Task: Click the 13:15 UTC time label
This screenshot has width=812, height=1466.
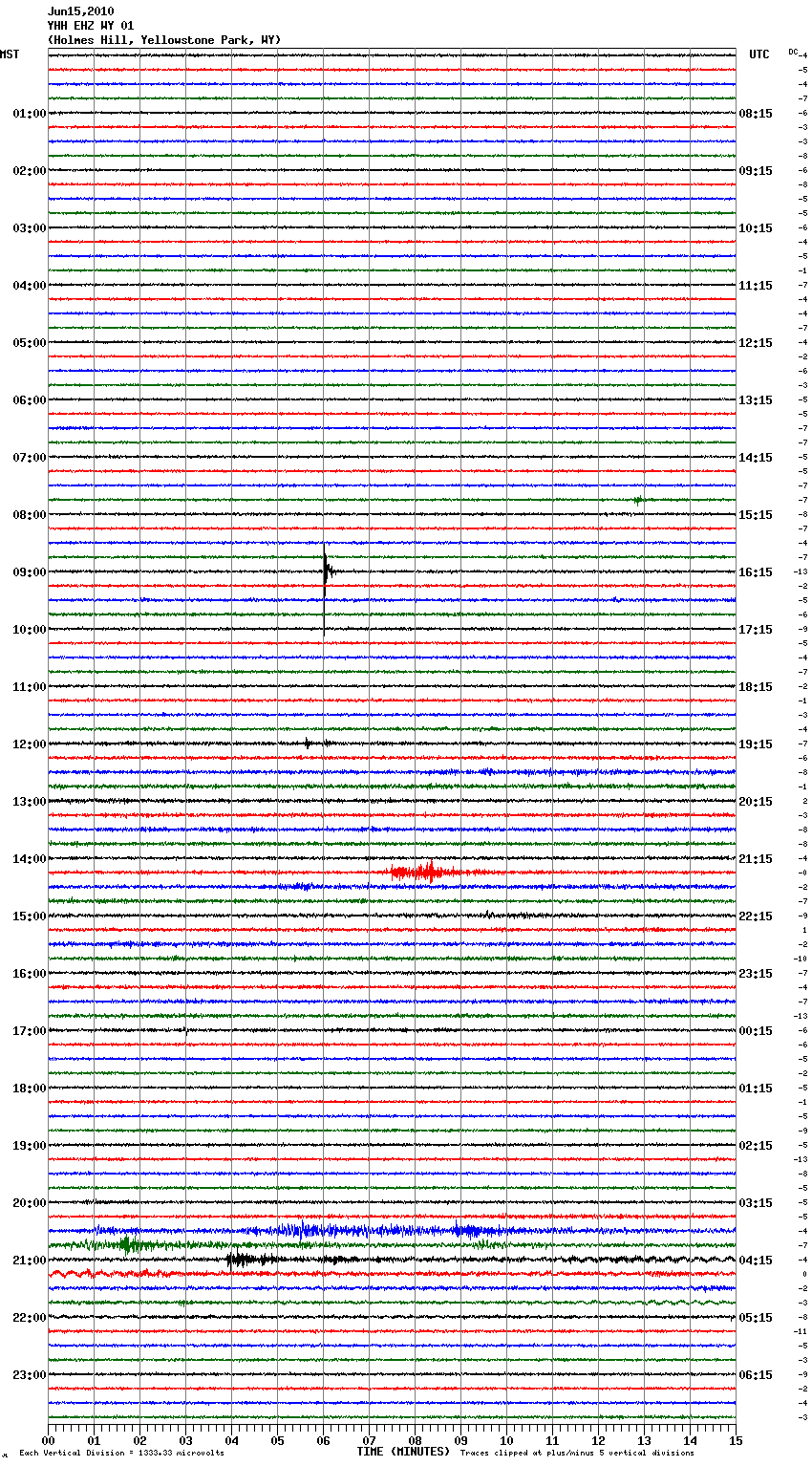Action: coord(756,400)
